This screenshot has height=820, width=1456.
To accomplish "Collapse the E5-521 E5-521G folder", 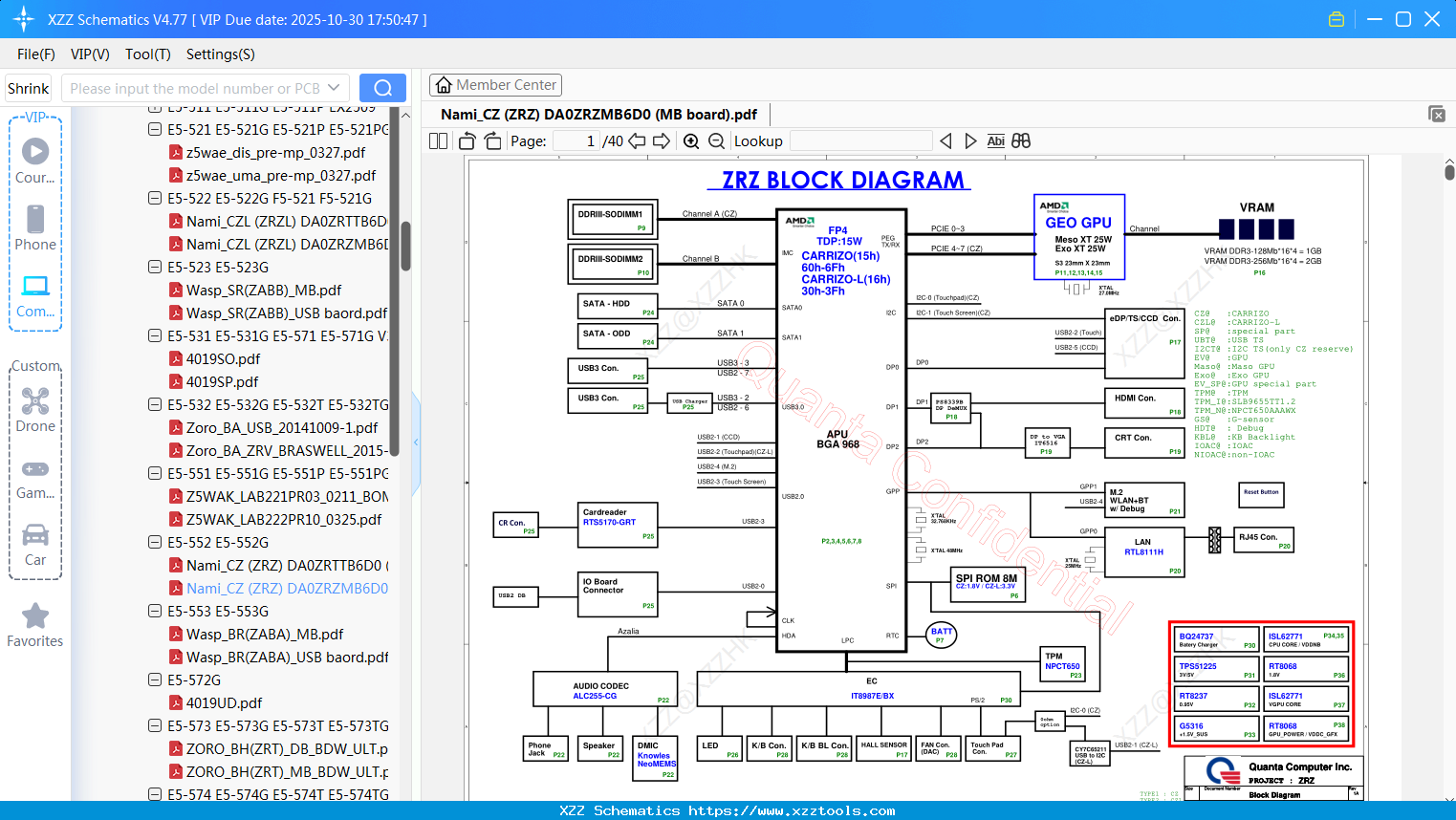I will (154, 129).
